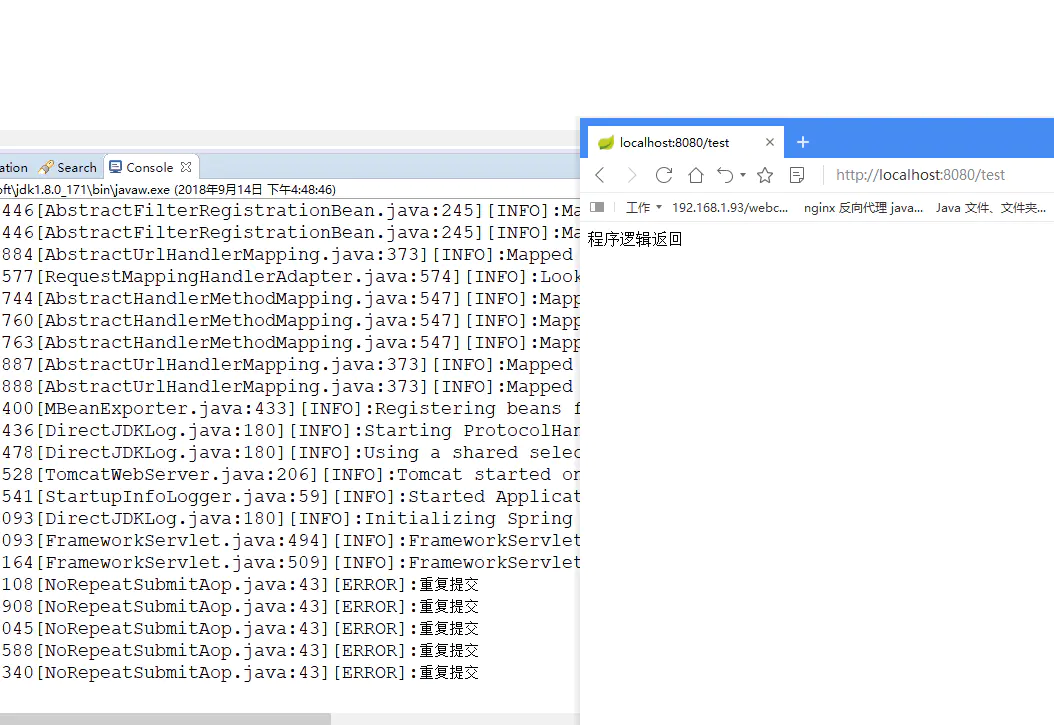Toggle the bookmarks sidebar icon
1054x725 pixels.
pos(597,207)
